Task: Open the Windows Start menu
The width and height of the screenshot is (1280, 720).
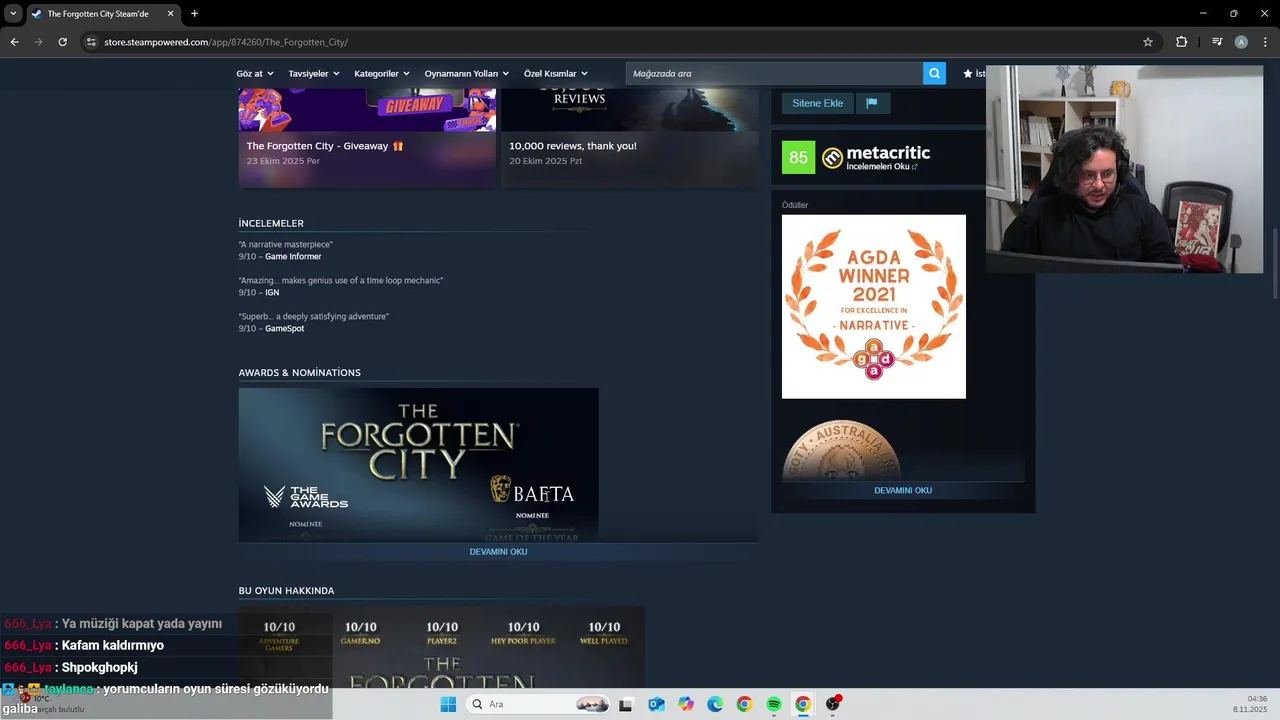Action: coord(448,704)
